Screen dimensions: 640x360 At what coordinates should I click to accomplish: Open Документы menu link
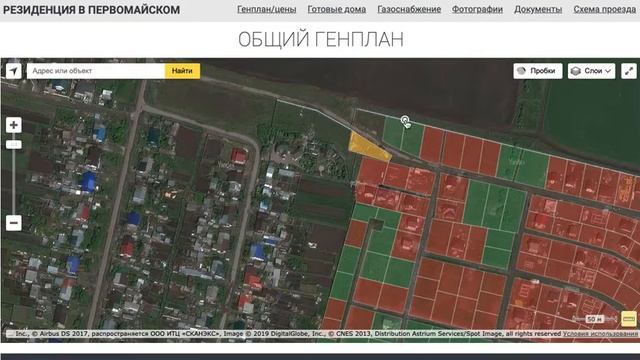click(538, 9)
